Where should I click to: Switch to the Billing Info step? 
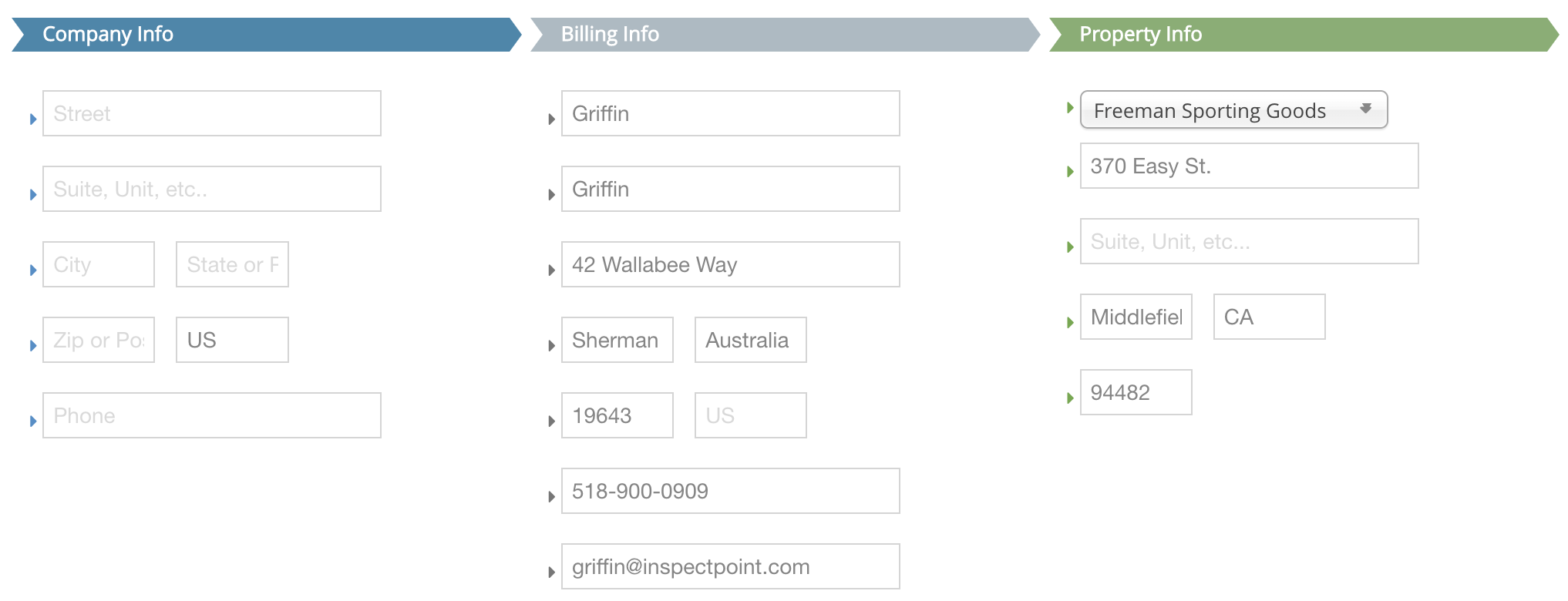(x=785, y=35)
